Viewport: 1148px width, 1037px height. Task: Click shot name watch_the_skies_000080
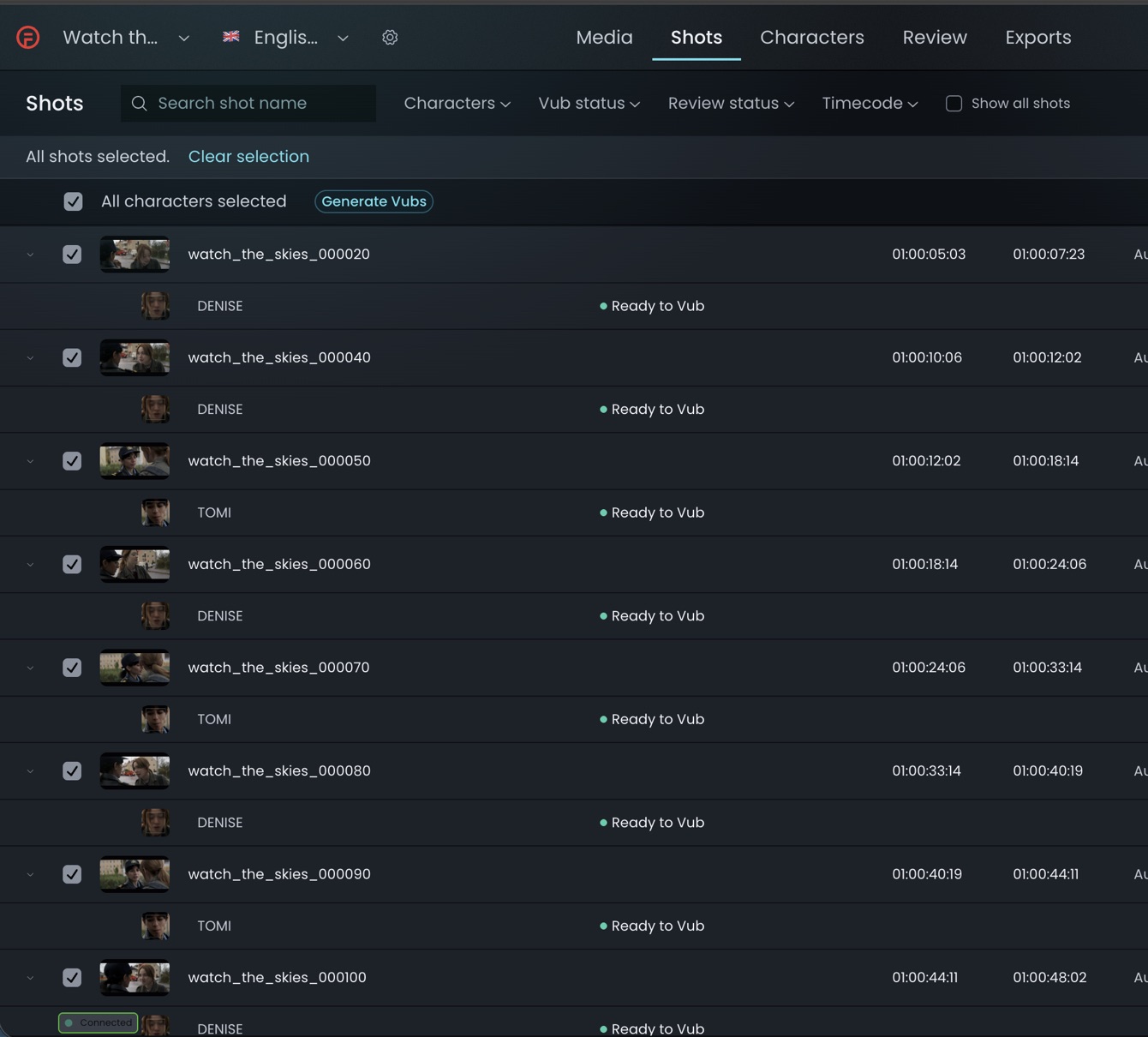[x=279, y=770]
